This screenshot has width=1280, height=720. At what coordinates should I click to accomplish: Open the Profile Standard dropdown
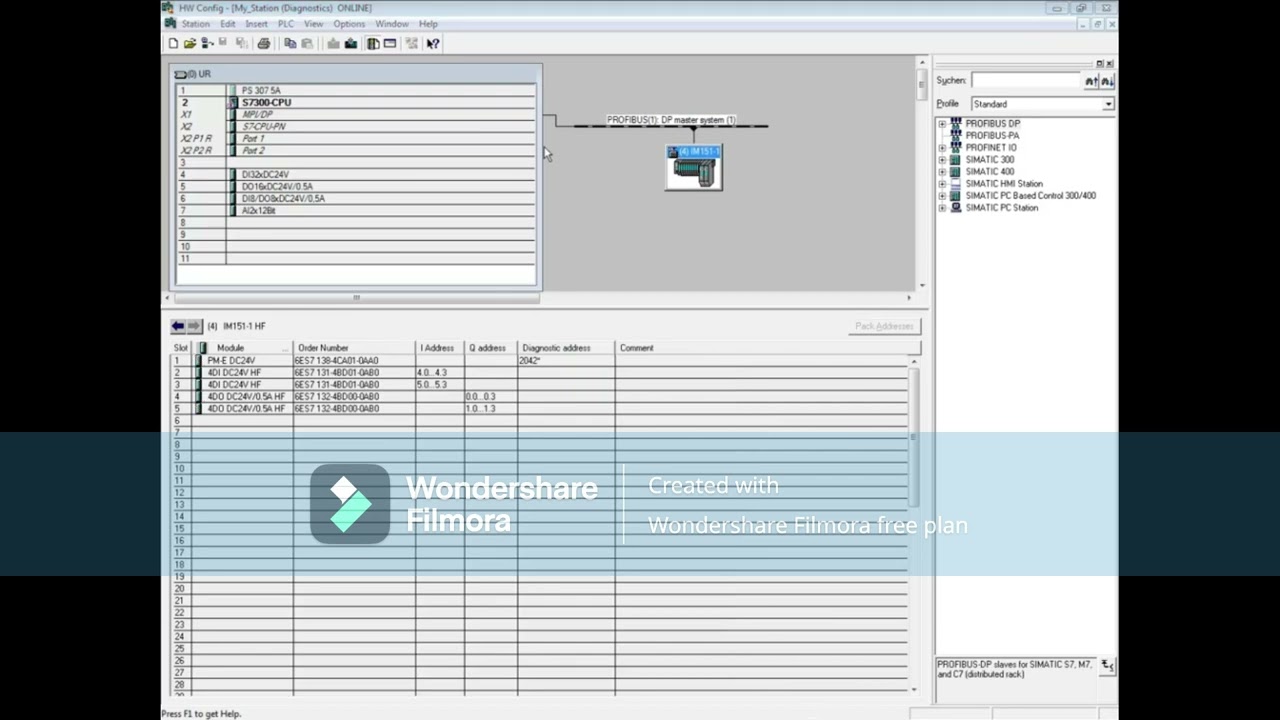pyautogui.click(x=1108, y=104)
